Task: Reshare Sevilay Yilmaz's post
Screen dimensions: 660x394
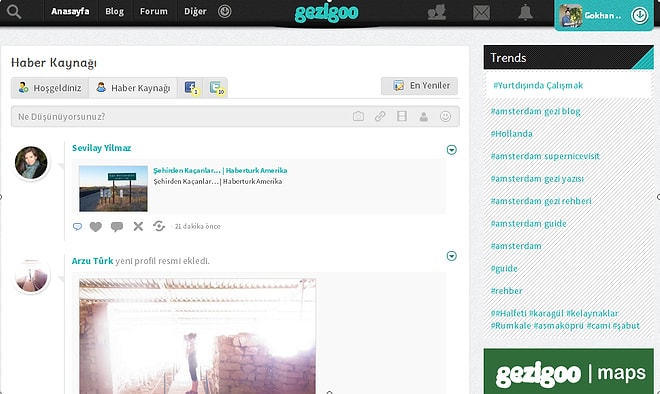Action: click(159, 226)
